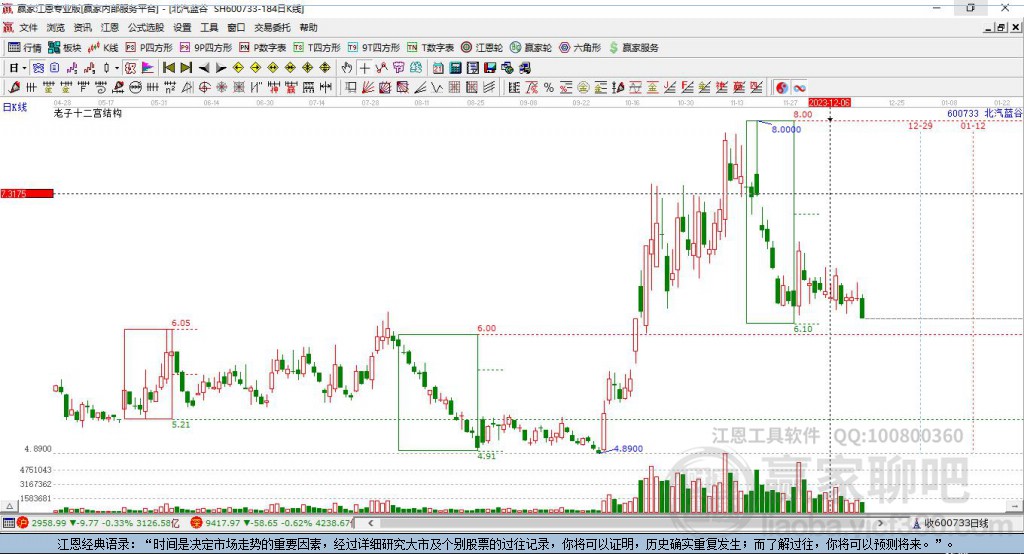
Task: Click the red 7.3175 price label
Action: coord(27,193)
